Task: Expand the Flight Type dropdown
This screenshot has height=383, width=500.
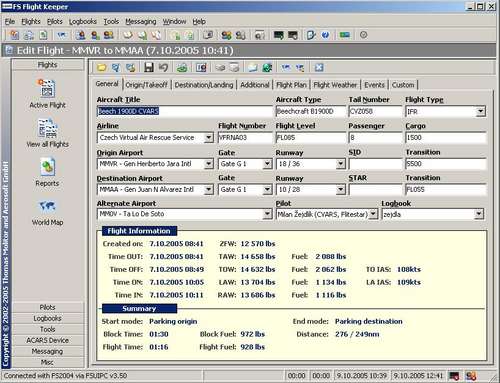Action: pos(480,111)
